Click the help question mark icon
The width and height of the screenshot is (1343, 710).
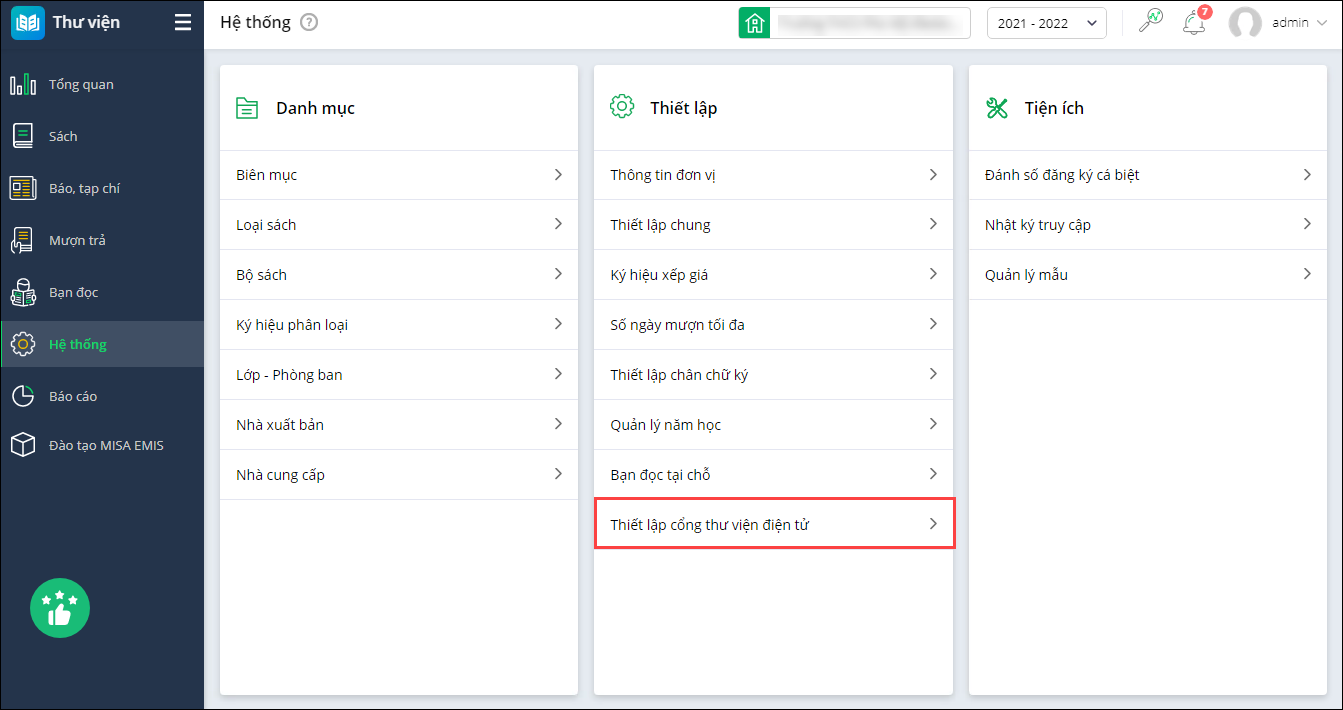[x=309, y=22]
